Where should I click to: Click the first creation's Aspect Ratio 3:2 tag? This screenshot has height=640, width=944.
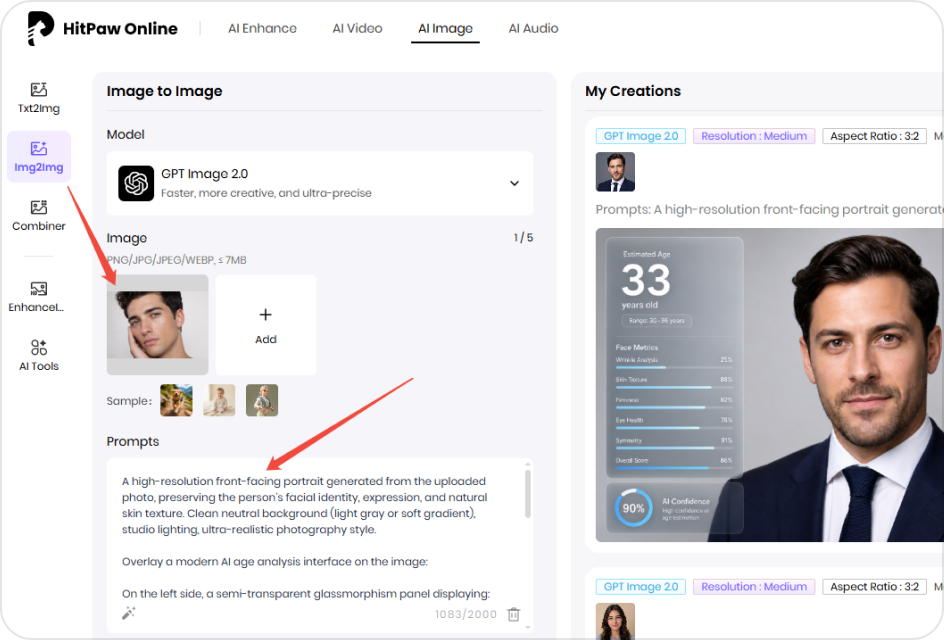point(874,136)
